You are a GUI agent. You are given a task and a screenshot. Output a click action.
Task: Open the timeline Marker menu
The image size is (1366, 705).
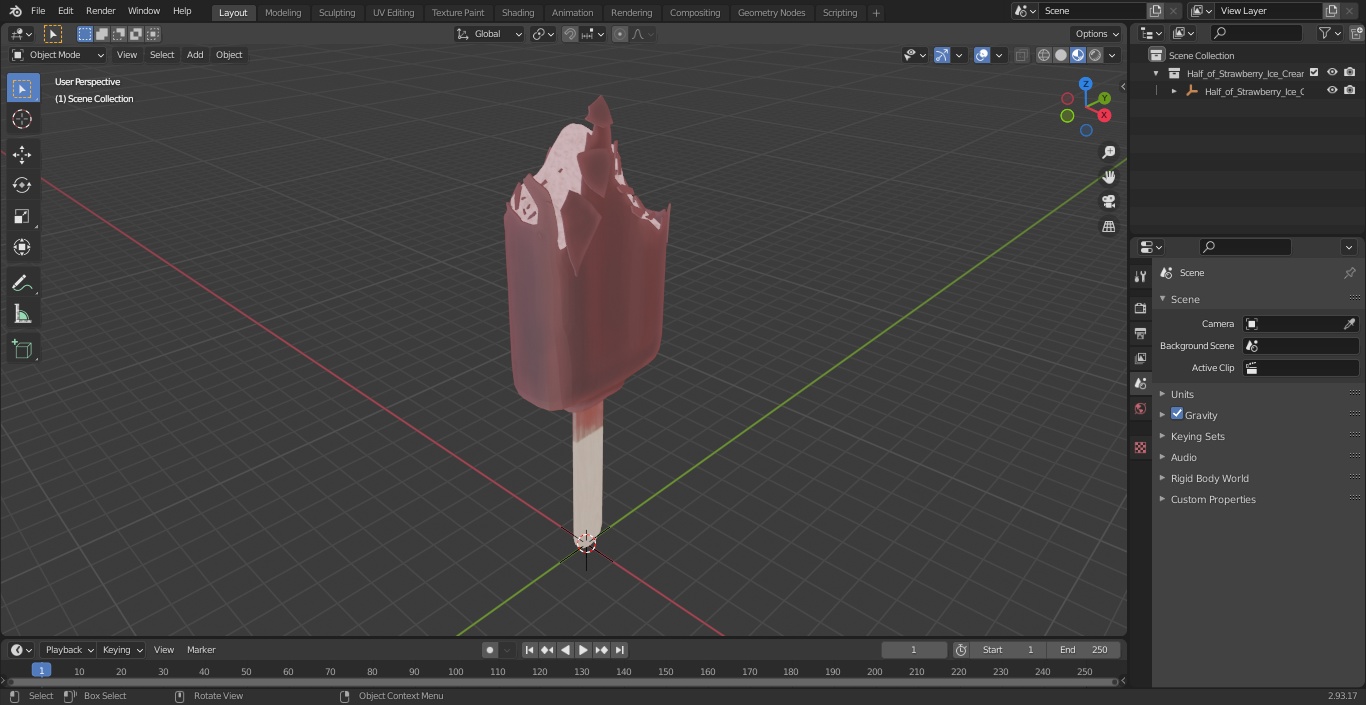[201, 650]
